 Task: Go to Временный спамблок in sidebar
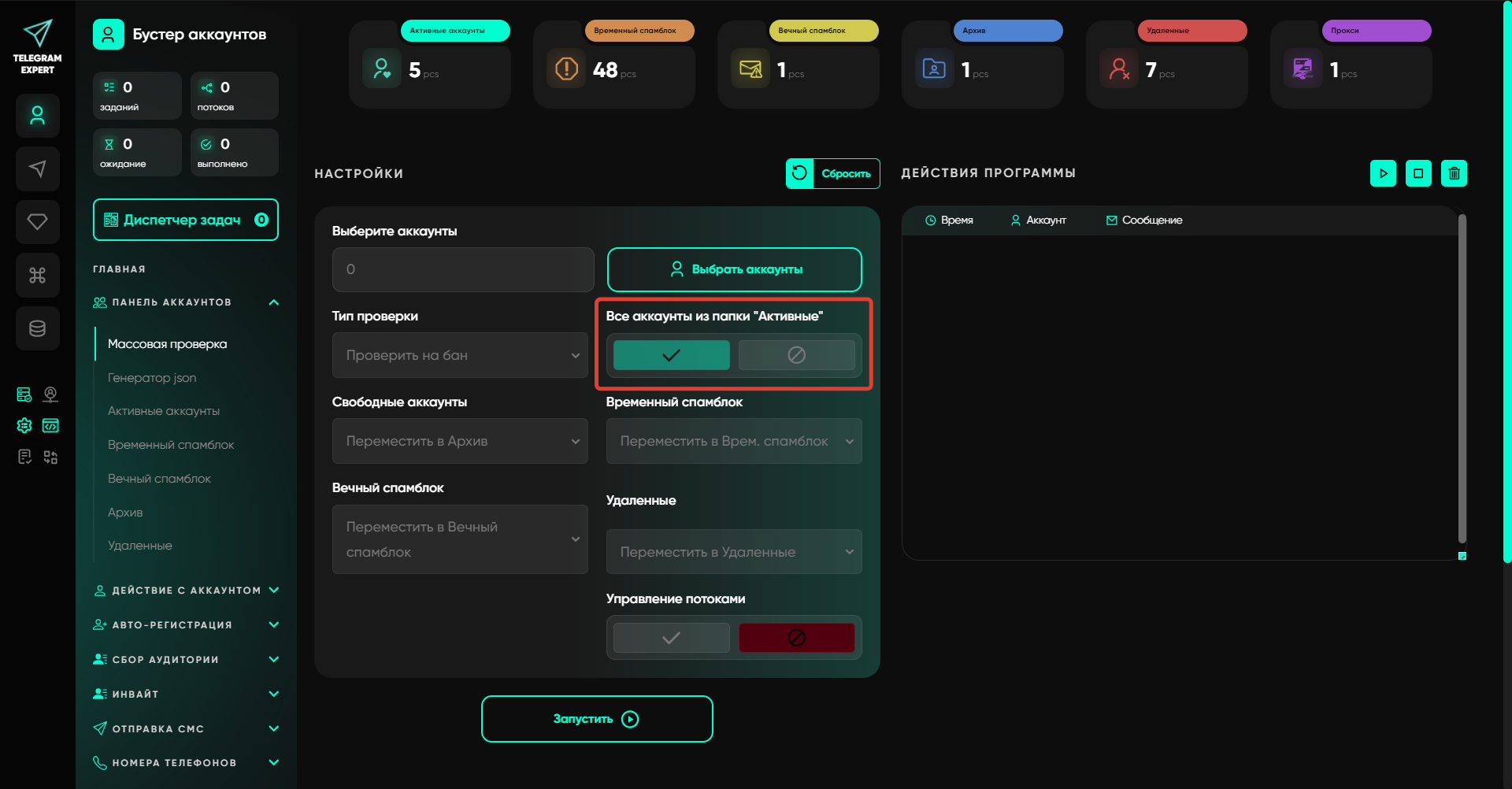click(x=171, y=445)
